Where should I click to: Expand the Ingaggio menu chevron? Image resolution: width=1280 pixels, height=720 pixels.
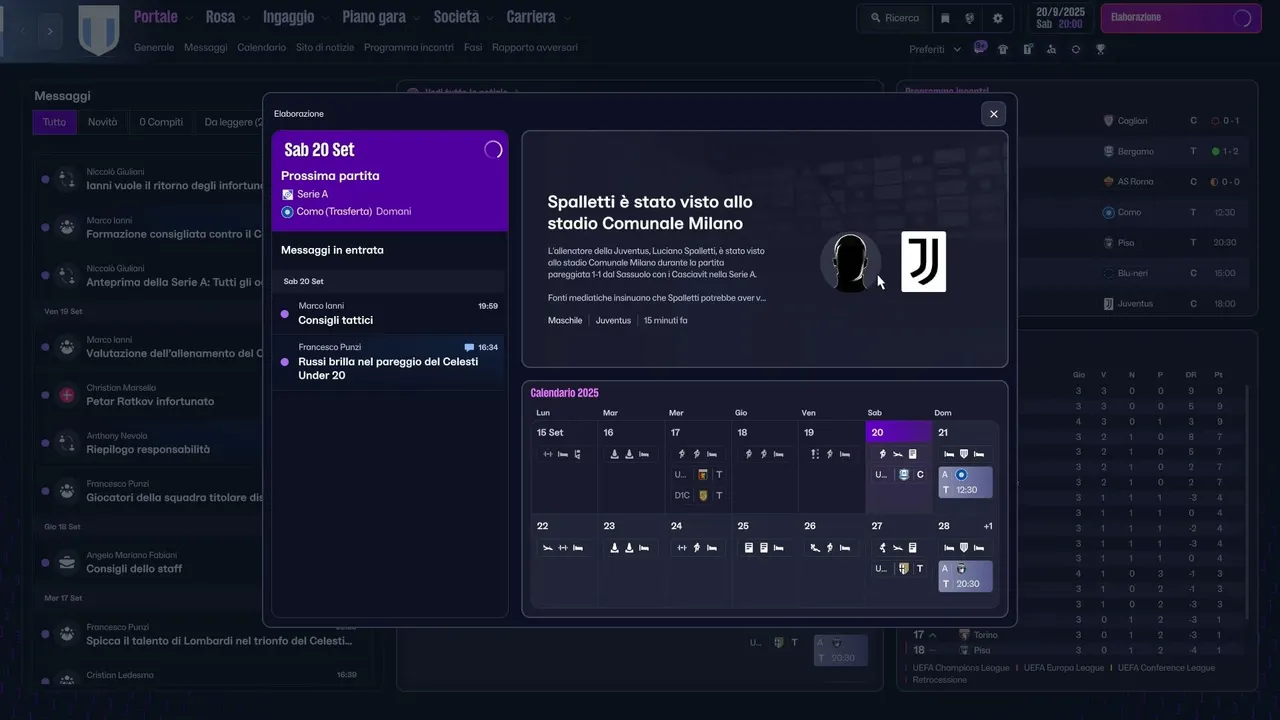click(x=325, y=18)
